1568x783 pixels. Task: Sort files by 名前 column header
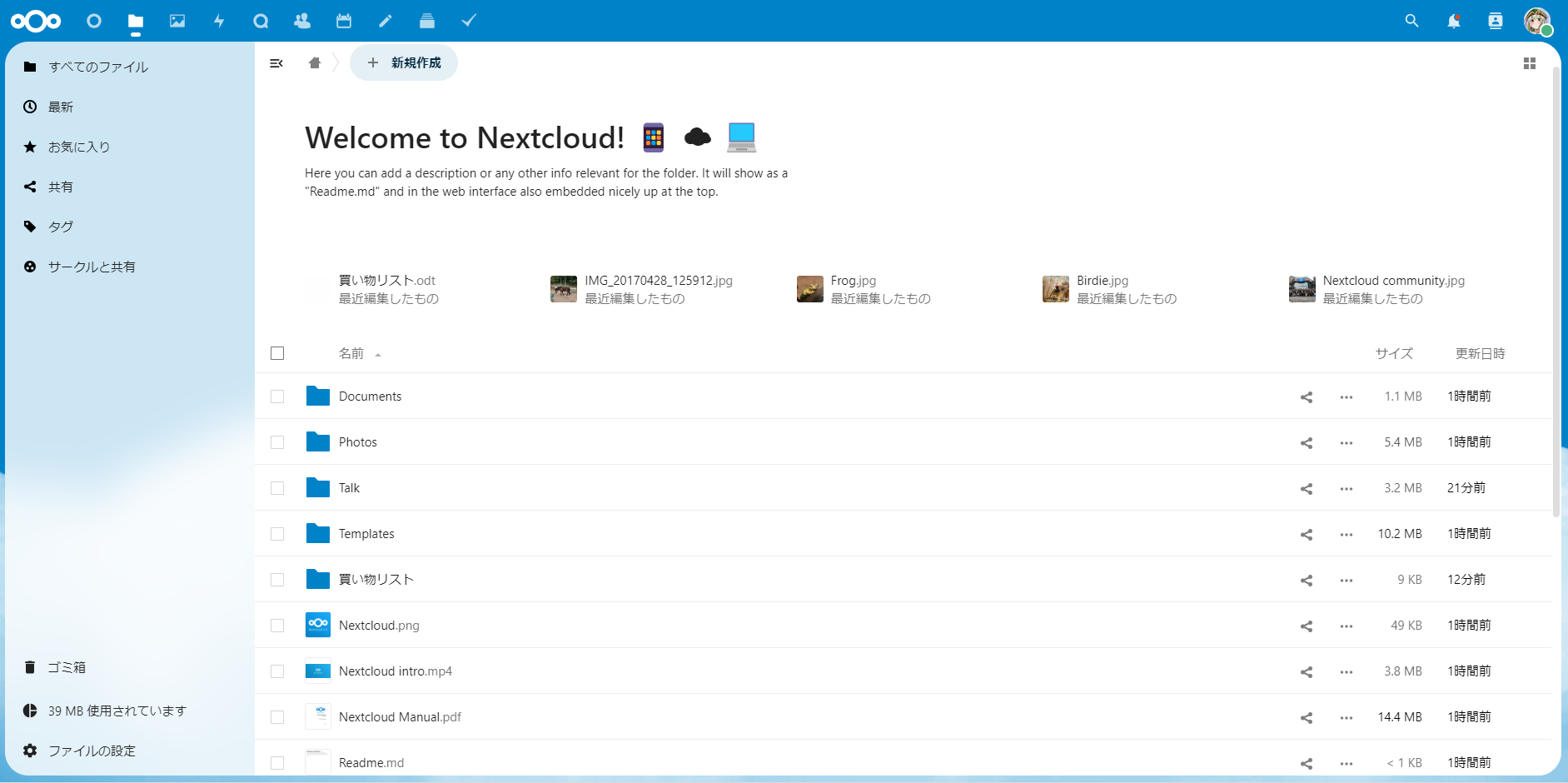(x=351, y=353)
